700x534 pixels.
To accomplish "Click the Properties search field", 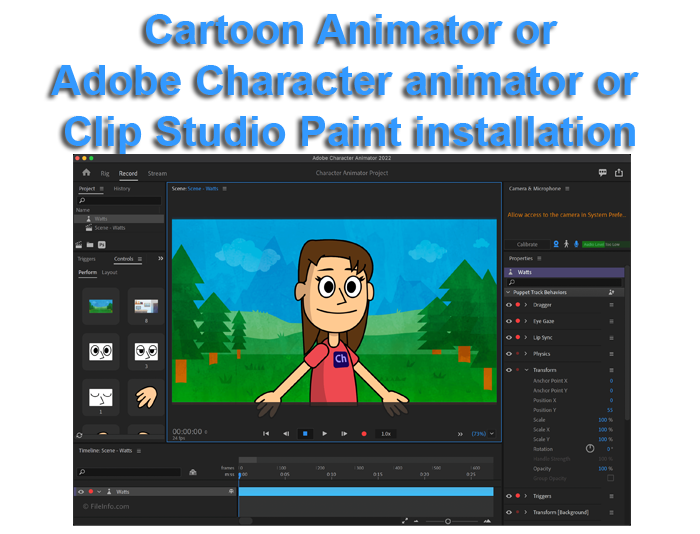I will point(564,282).
